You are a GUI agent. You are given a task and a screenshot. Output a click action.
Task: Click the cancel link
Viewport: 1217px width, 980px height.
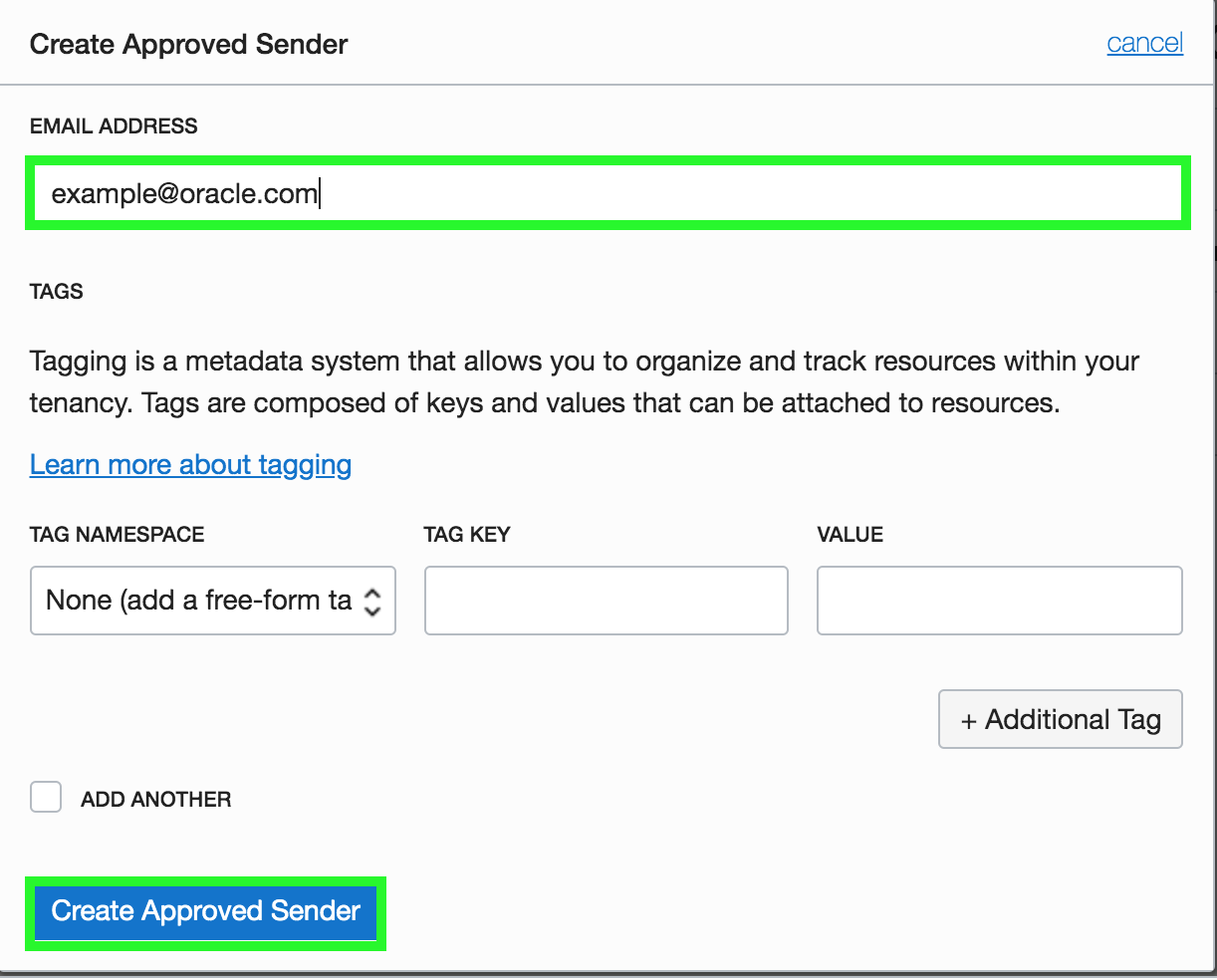point(1144,43)
